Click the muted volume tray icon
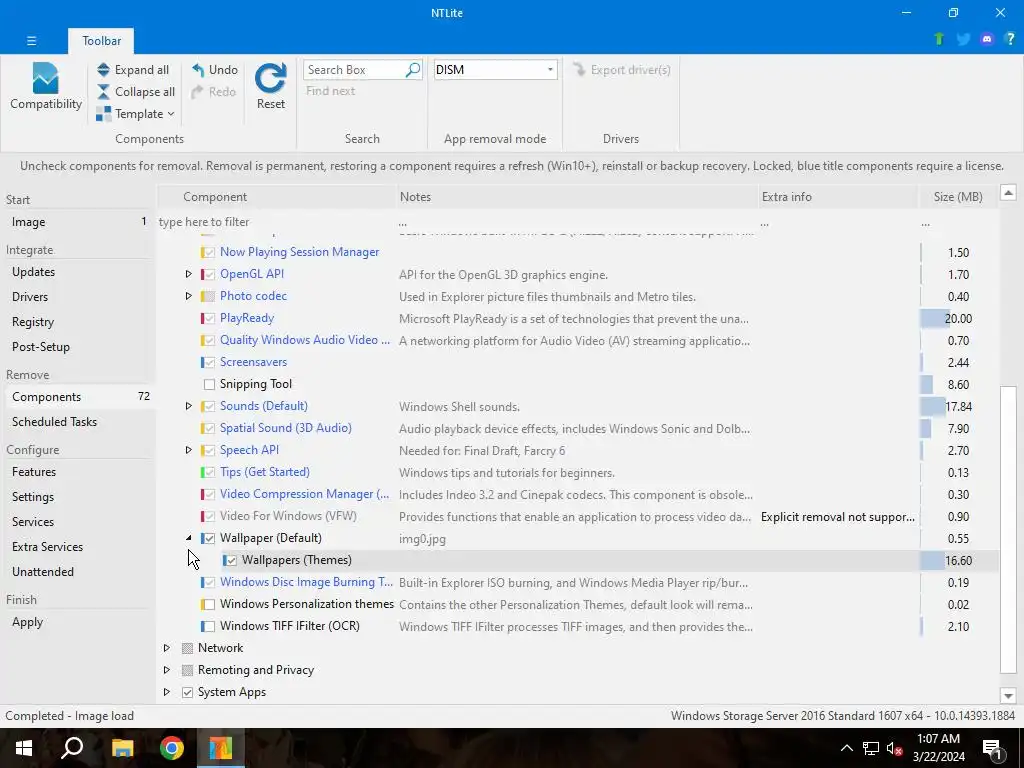 pos(895,748)
